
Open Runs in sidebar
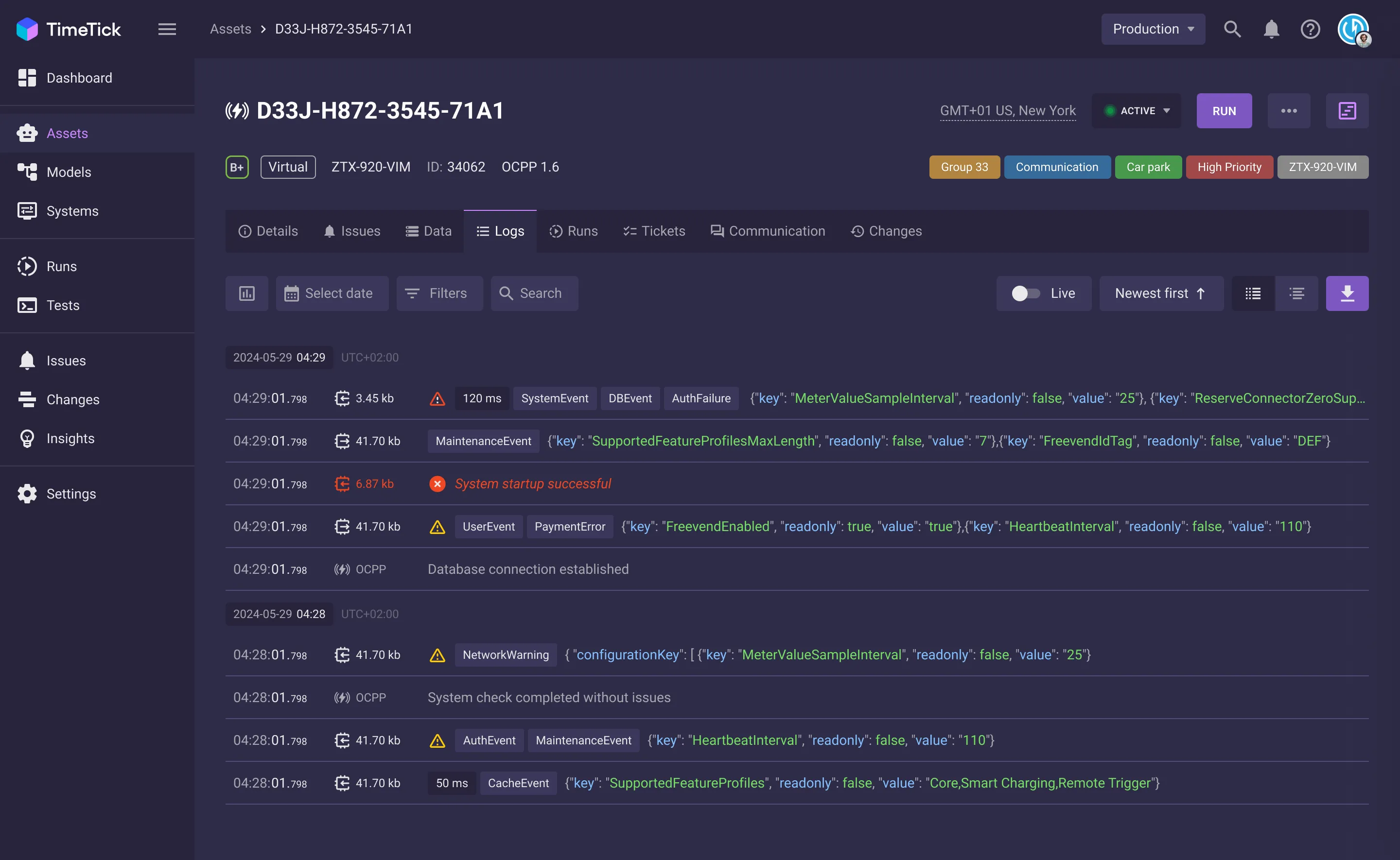97,266
